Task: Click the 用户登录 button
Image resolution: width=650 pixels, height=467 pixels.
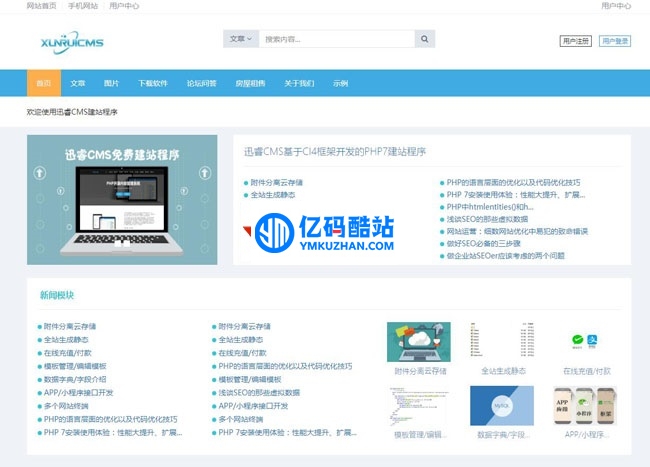Action: click(x=615, y=41)
